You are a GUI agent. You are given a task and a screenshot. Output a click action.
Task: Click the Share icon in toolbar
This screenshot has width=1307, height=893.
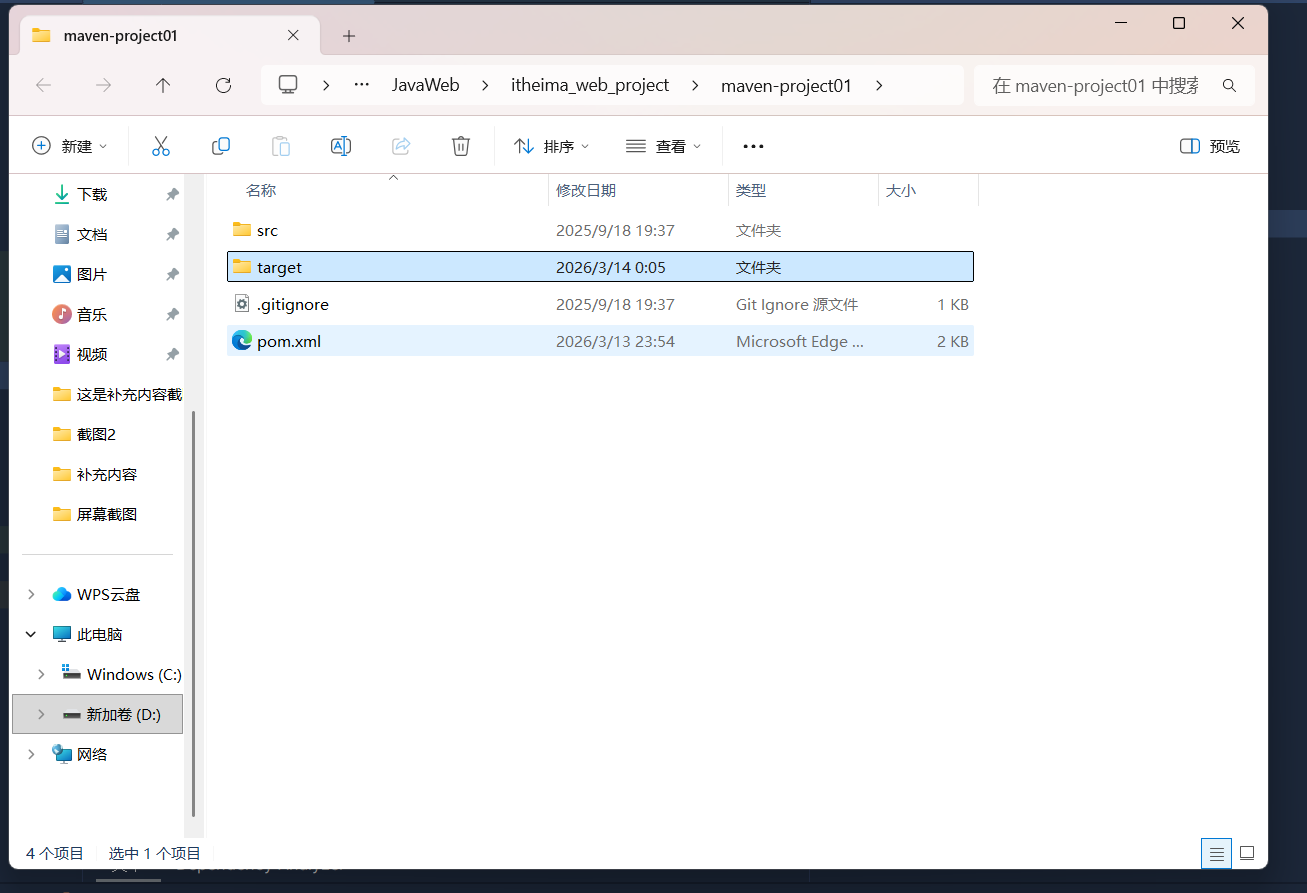coord(401,146)
